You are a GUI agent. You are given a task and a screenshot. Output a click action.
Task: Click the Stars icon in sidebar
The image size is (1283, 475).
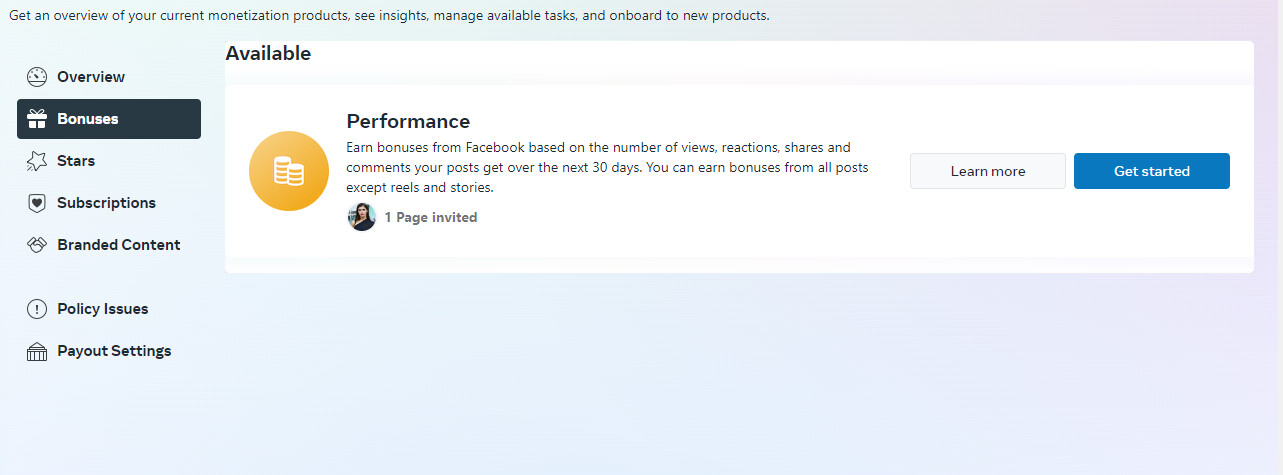tap(37, 161)
